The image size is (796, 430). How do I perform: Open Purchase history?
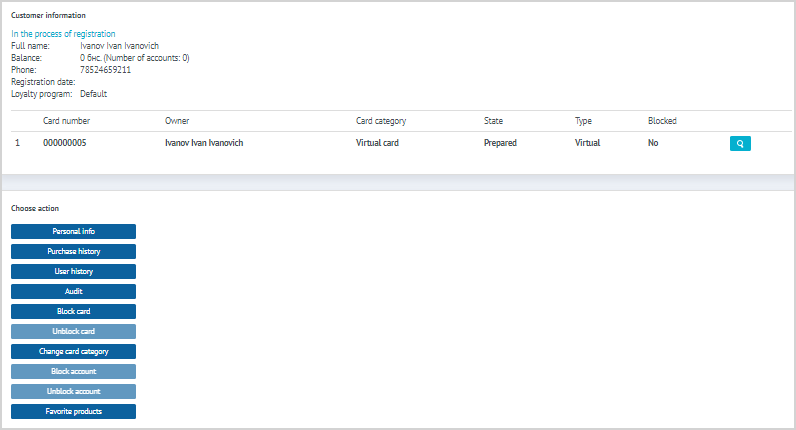tap(73, 251)
